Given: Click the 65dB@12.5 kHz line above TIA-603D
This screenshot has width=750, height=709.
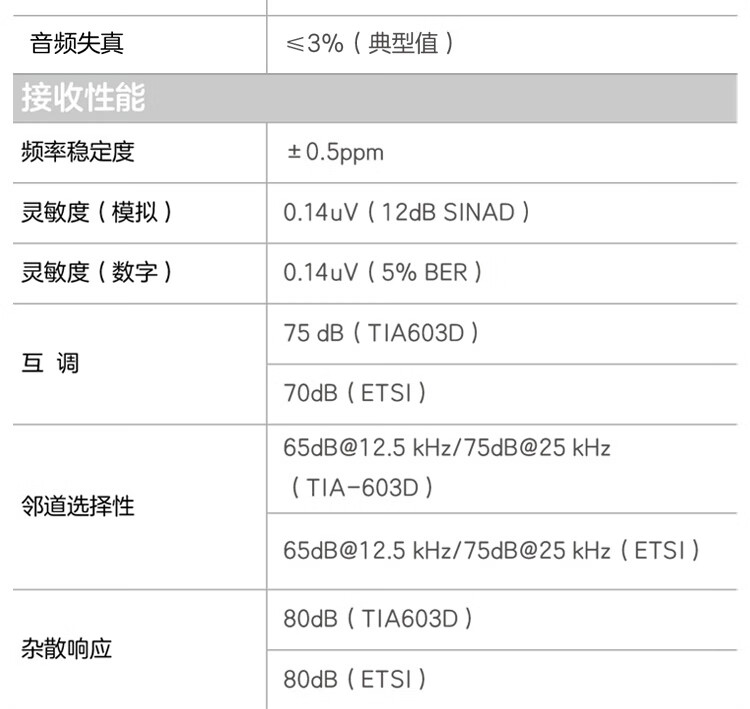Looking at the screenshot, I should click(447, 447).
